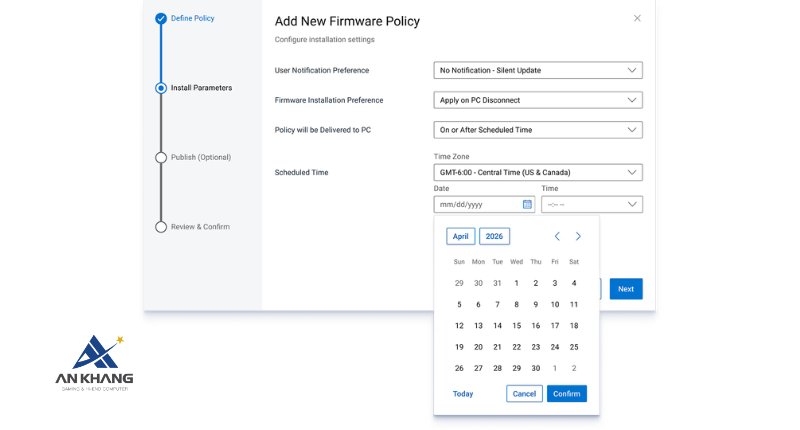The image size is (800, 430).
Task: Select April 12 in the calendar
Action: (x=459, y=325)
